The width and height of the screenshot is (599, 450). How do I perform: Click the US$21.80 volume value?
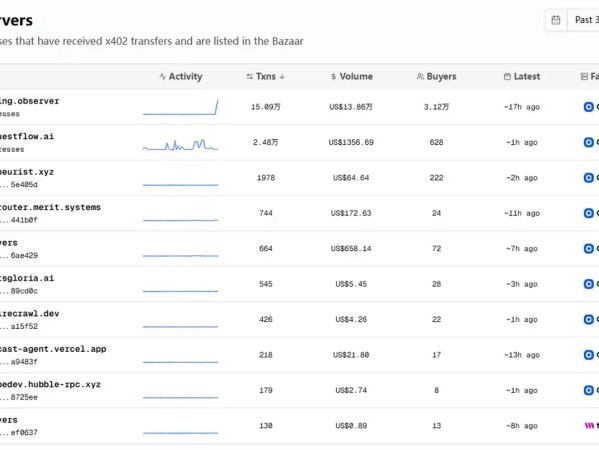(x=351, y=355)
